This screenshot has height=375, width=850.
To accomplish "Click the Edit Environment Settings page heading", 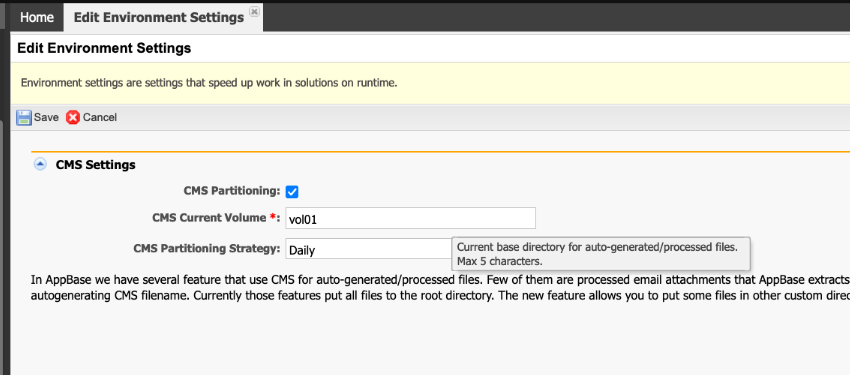I will coord(104,48).
